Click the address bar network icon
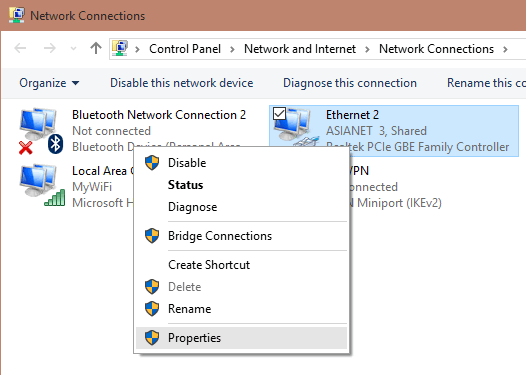 pos(120,48)
